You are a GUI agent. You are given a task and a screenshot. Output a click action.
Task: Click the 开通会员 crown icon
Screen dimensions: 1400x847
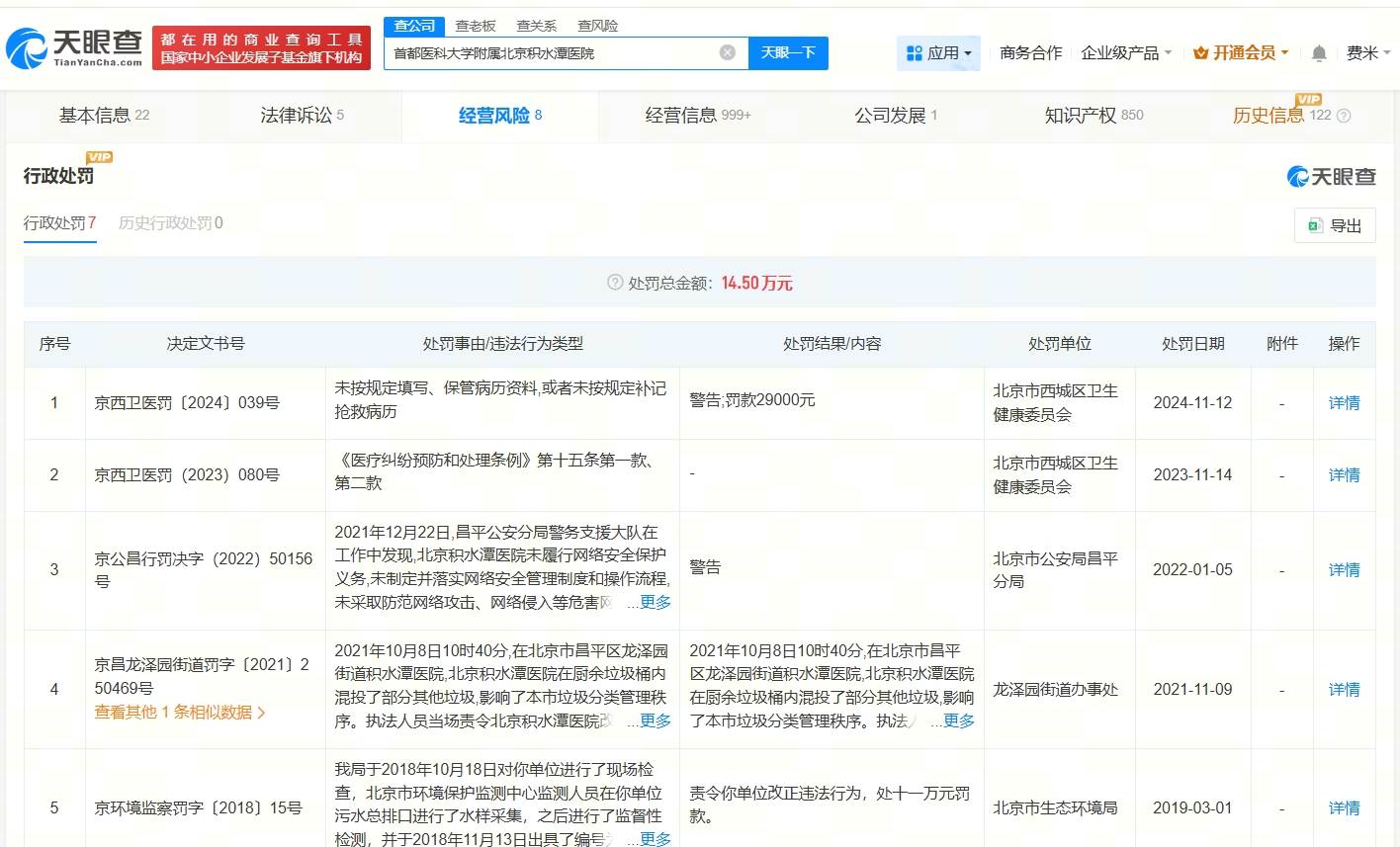point(1201,53)
